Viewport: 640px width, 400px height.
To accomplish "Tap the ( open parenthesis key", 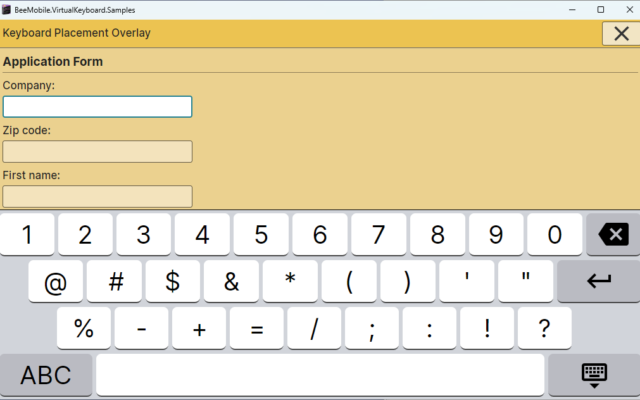I will click(349, 281).
